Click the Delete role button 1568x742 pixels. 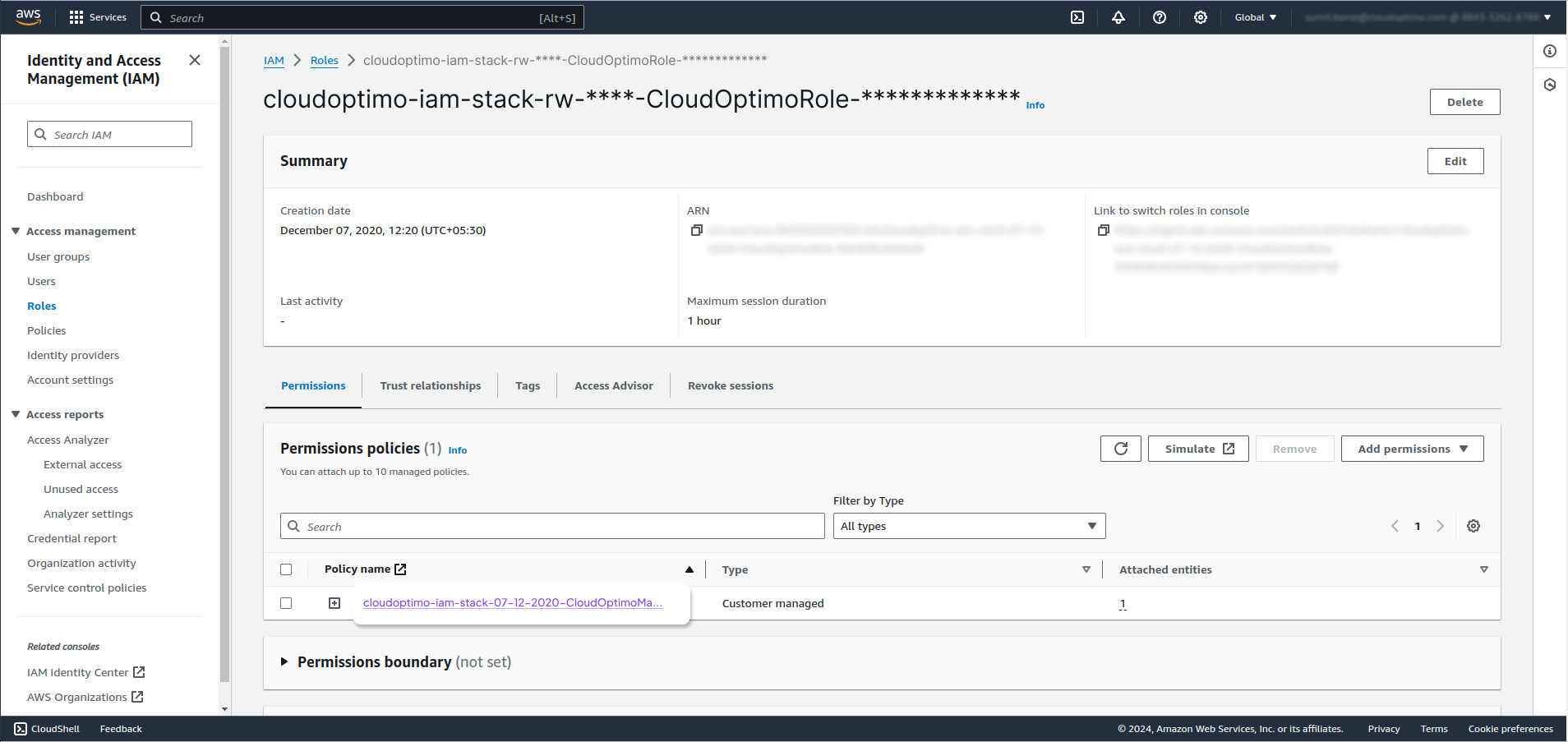click(1464, 102)
